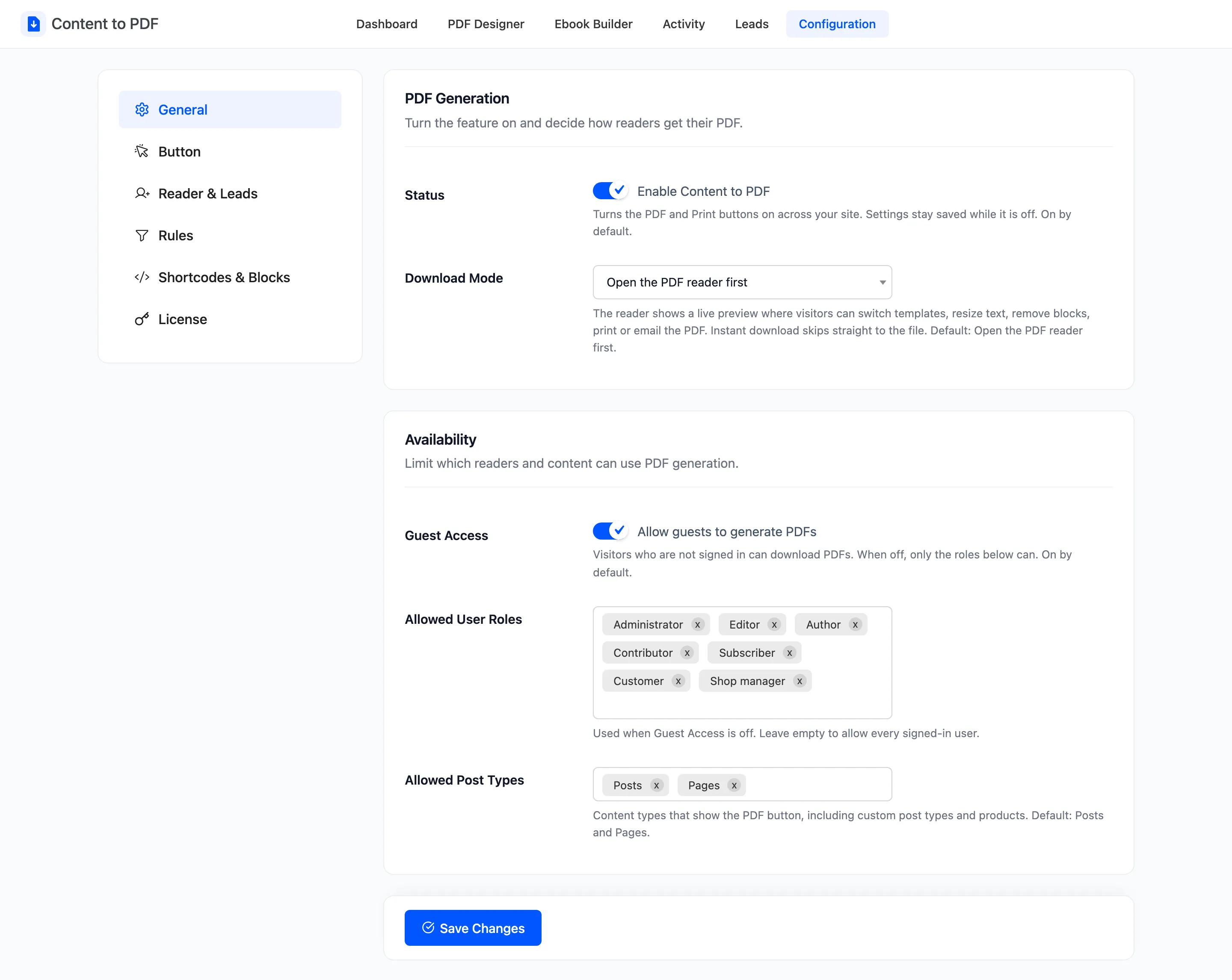Open the Ebook Builder tab
The width and height of the screenshot is (1232, 980).
click(593, 24)
